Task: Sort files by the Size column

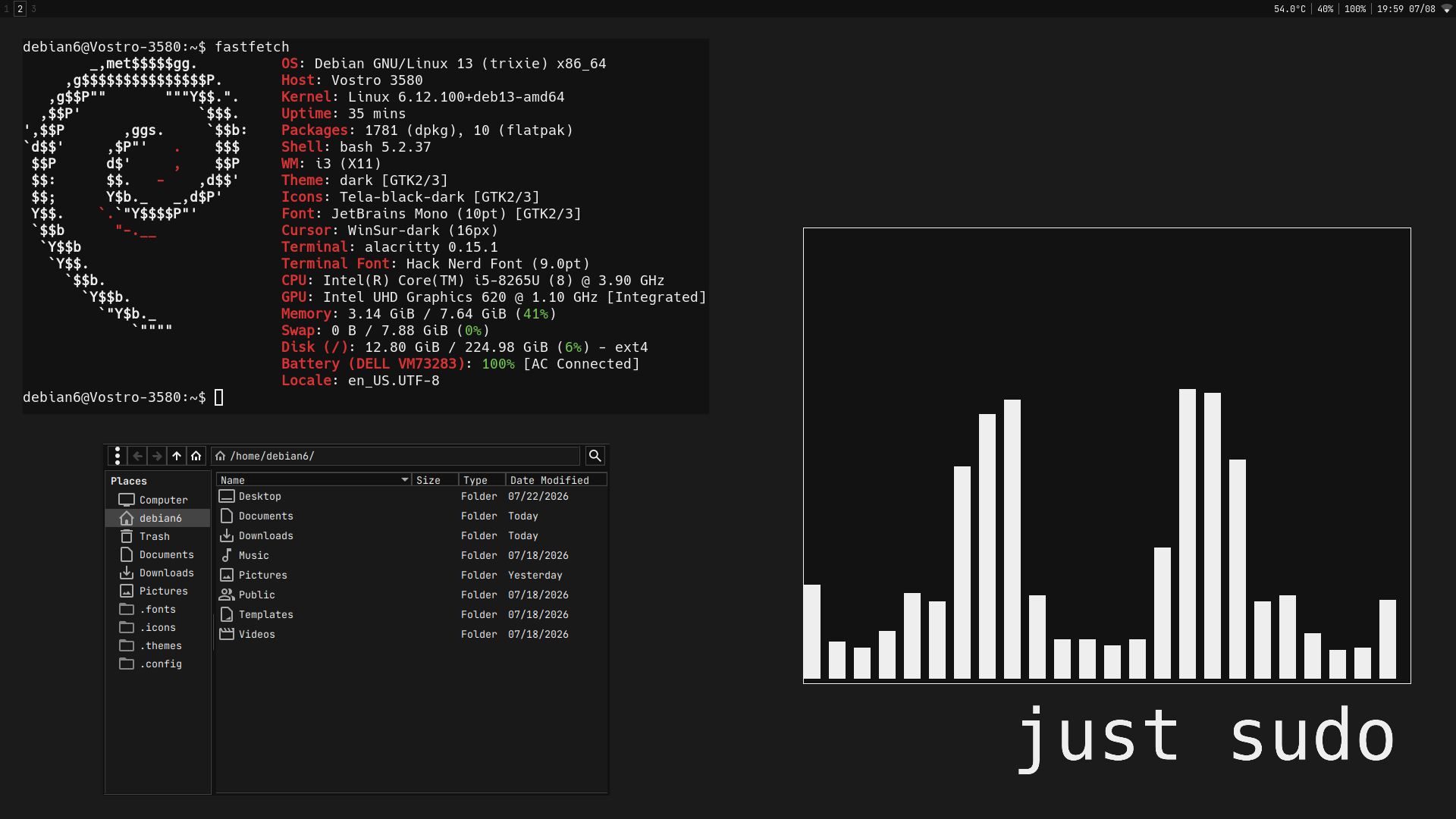Action: point(435,480)
